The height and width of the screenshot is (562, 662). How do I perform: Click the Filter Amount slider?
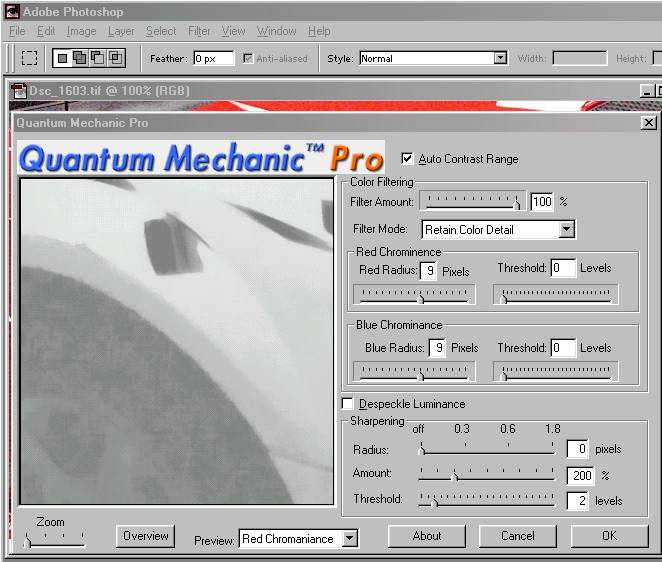click(x=472, y=201)
